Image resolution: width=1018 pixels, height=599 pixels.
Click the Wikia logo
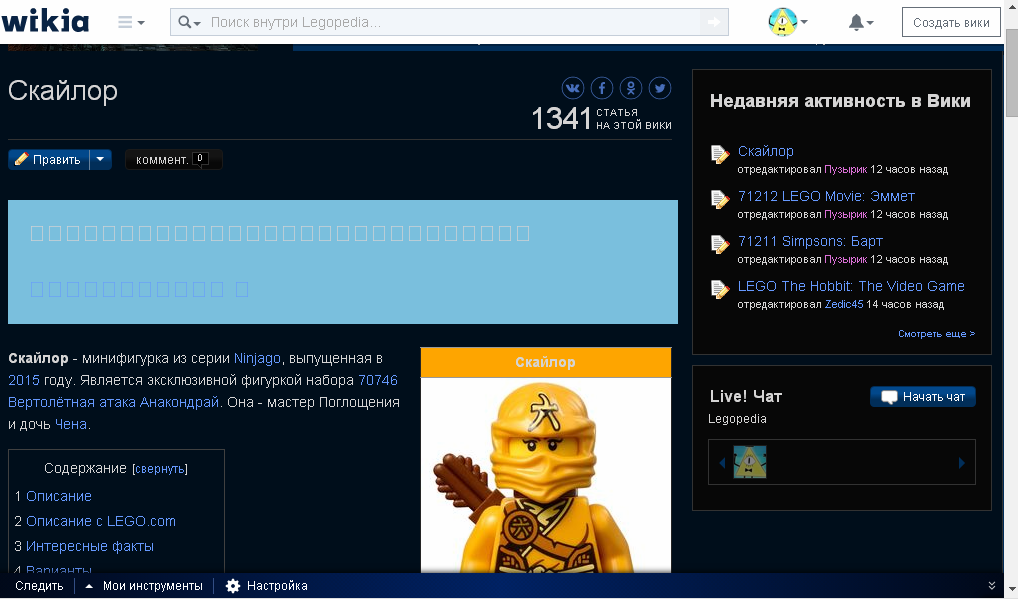pyautogui.click(x=45, y=21)
